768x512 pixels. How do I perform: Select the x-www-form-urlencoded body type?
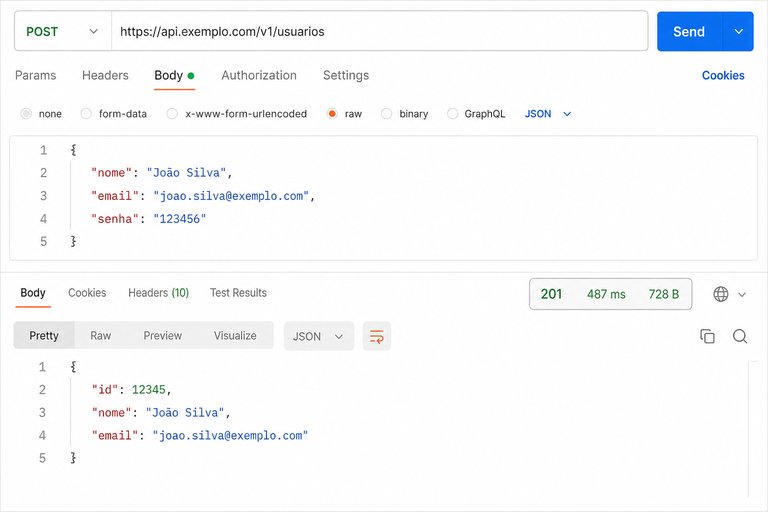tap(172, 114)
